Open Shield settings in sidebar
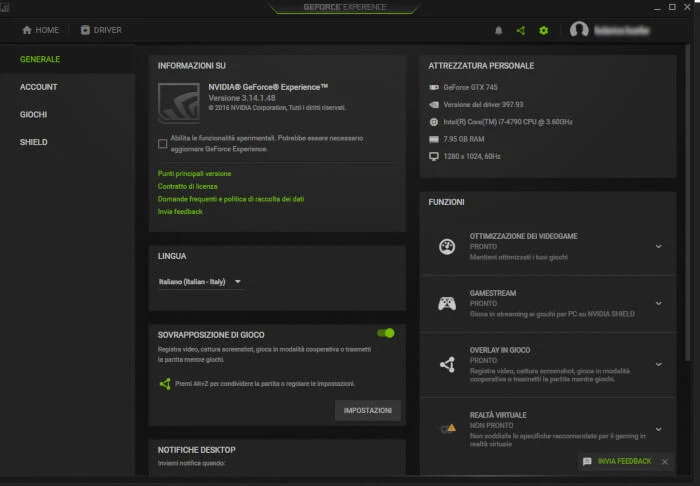700x486 pixels. (33, 142)
